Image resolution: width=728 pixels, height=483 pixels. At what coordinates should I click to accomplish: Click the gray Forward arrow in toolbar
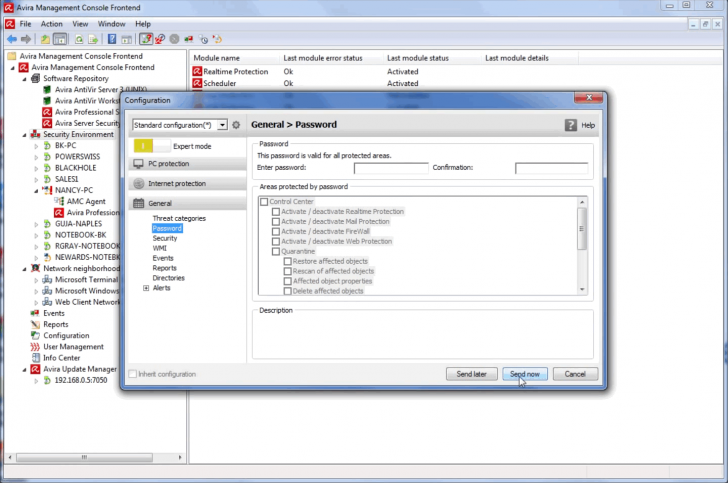click(x=26, y=39)
